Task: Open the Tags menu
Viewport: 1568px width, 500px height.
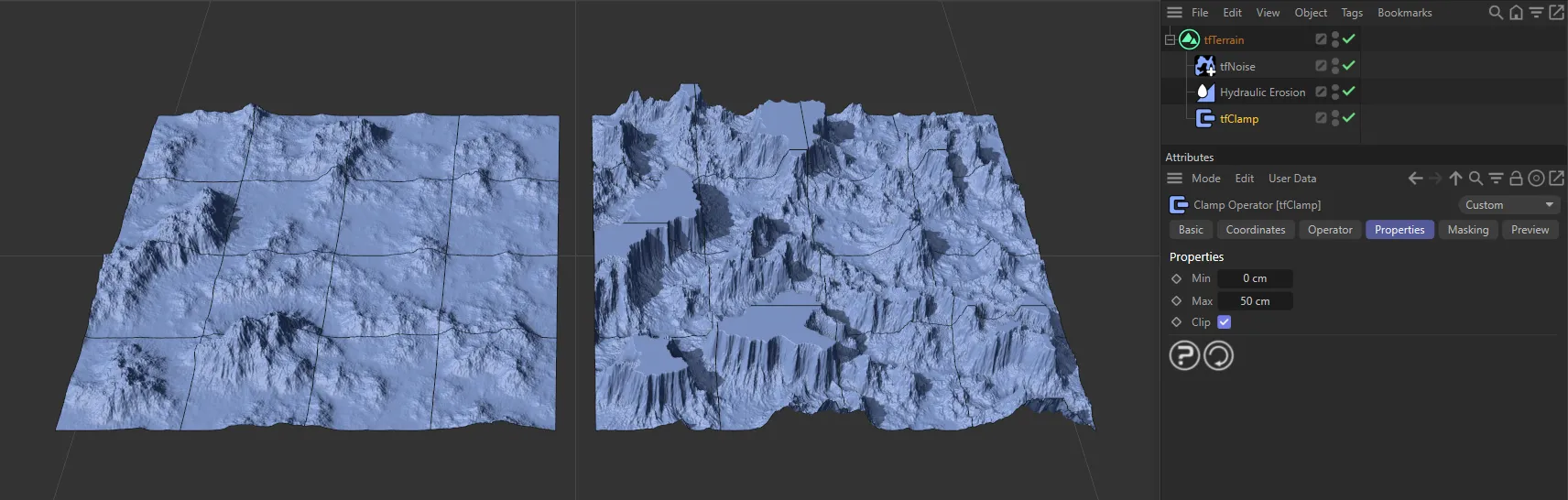Action: pyautogui.click(x=1351, y=13)
